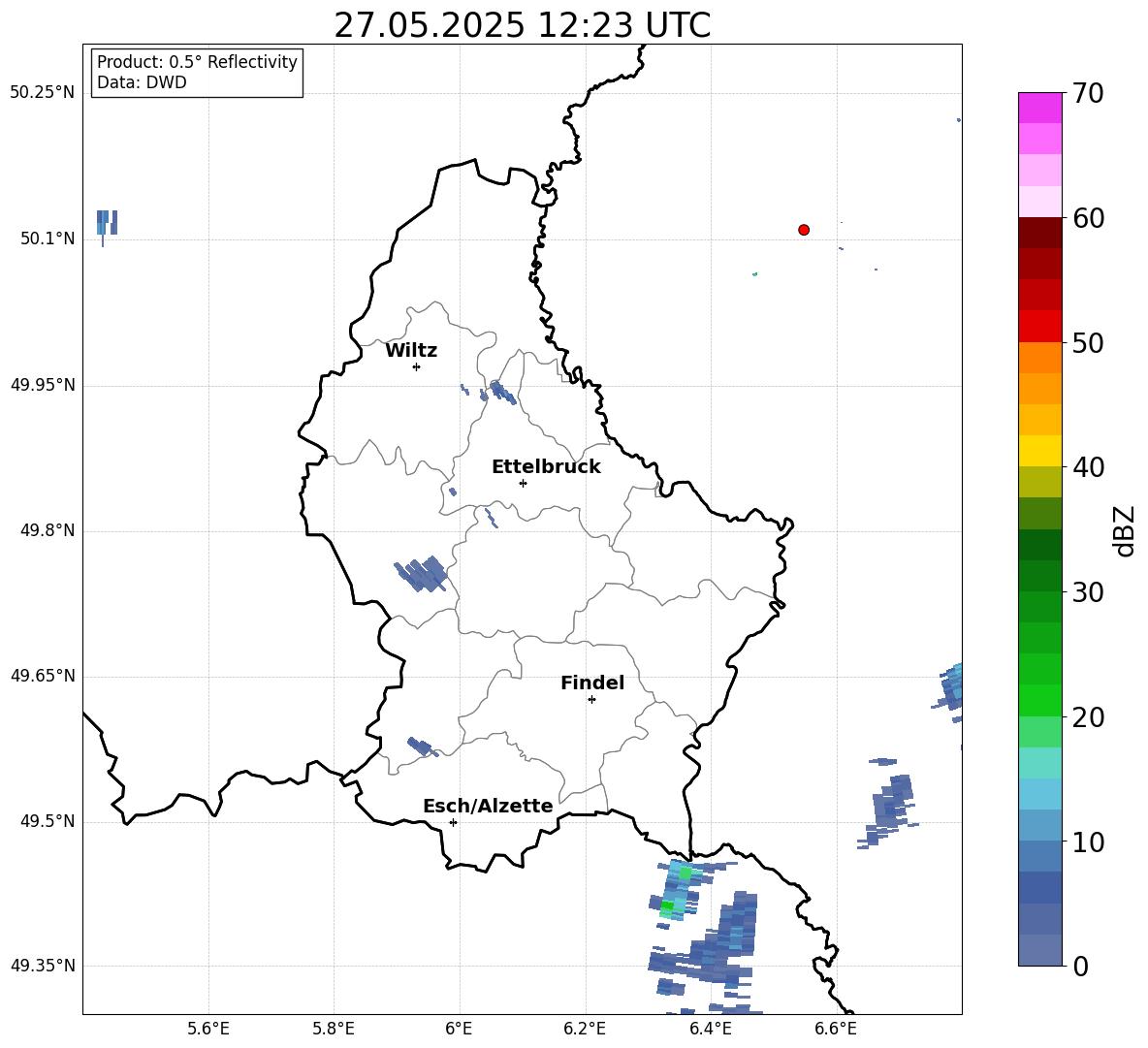Click the 49.95°N latitude label
Image resolution: width=1148 pixels, height=1048 pixels.
click(x=43, y=384)
